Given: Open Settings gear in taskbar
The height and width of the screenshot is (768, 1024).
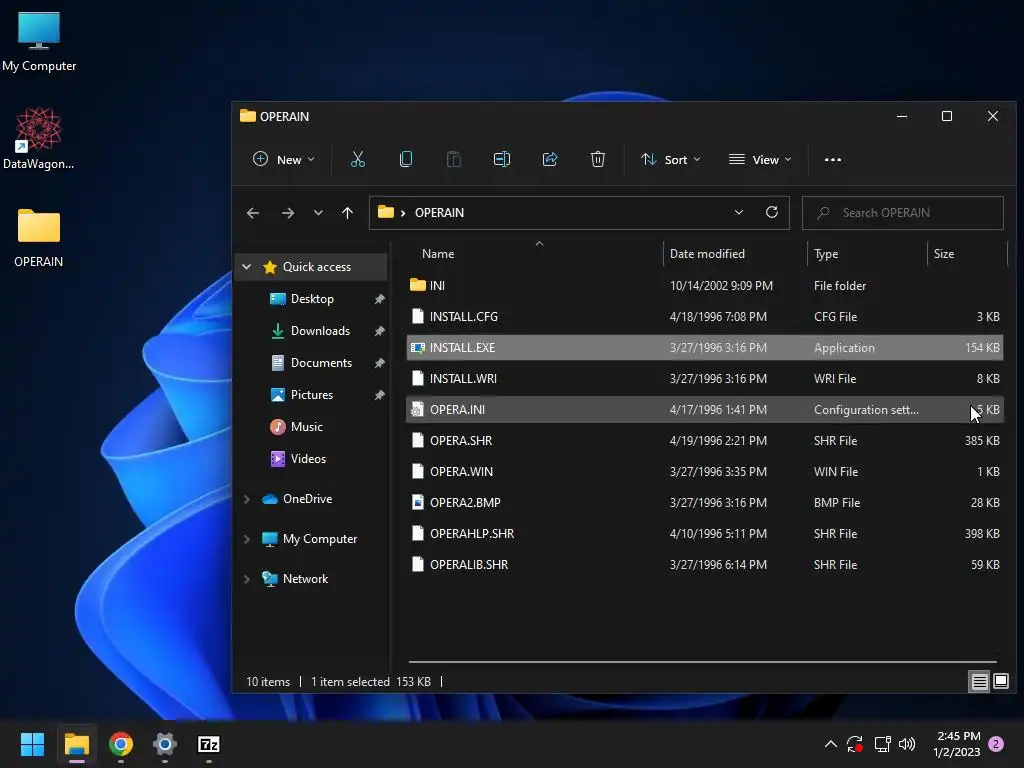Looking at the screenshot, I should 165,744.
